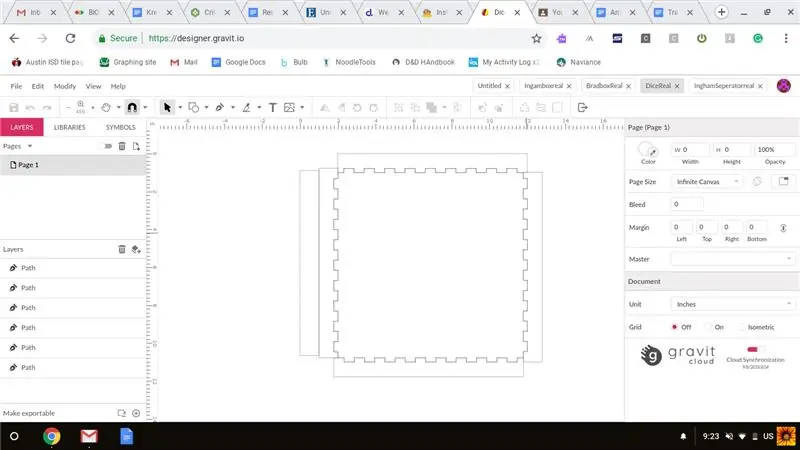The width and height of the screenshot is (800, 450).
Task: Close the DiceReal document tab
Action: 677,86
